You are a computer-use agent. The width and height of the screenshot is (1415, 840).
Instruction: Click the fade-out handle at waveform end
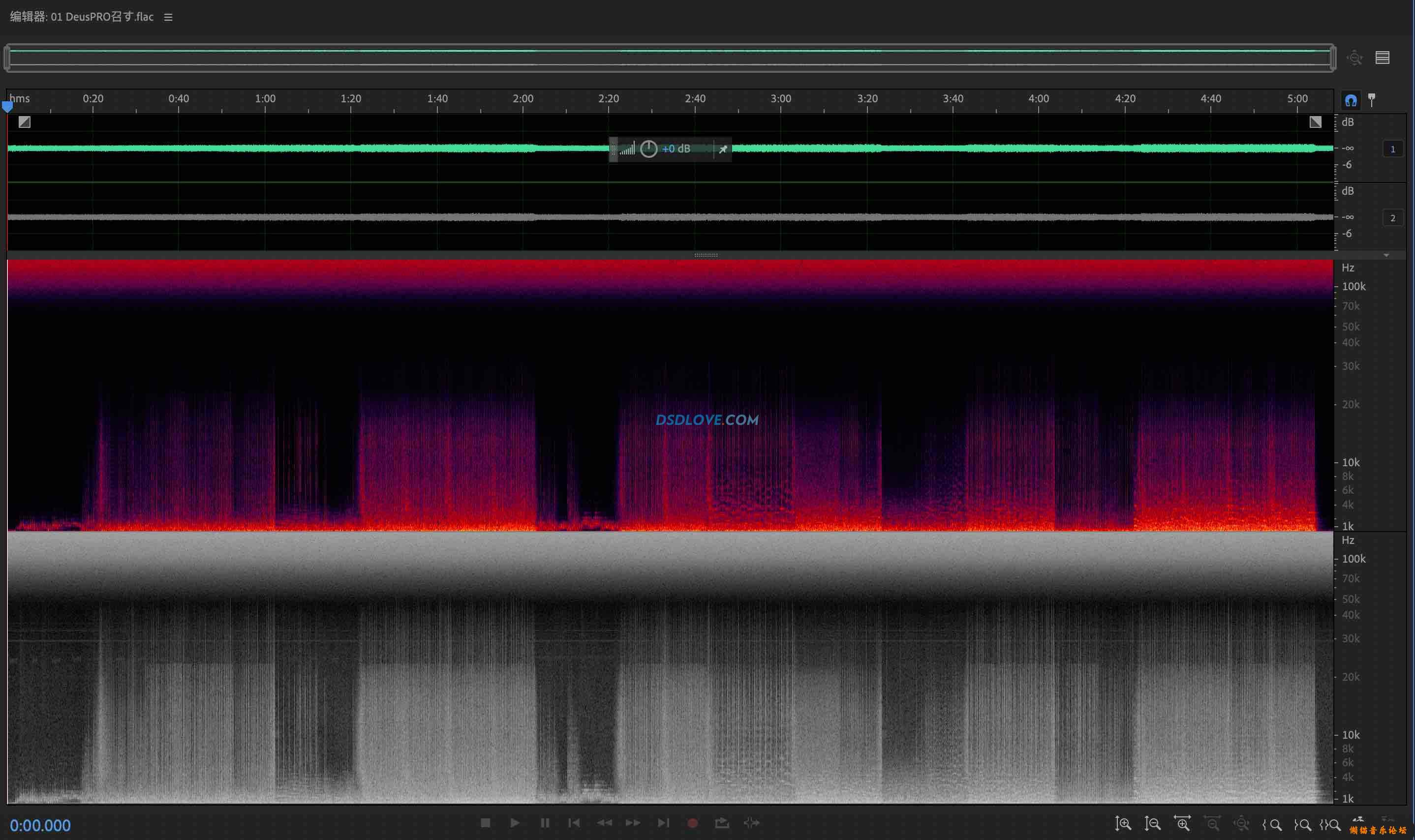[x=1315, y=121]
